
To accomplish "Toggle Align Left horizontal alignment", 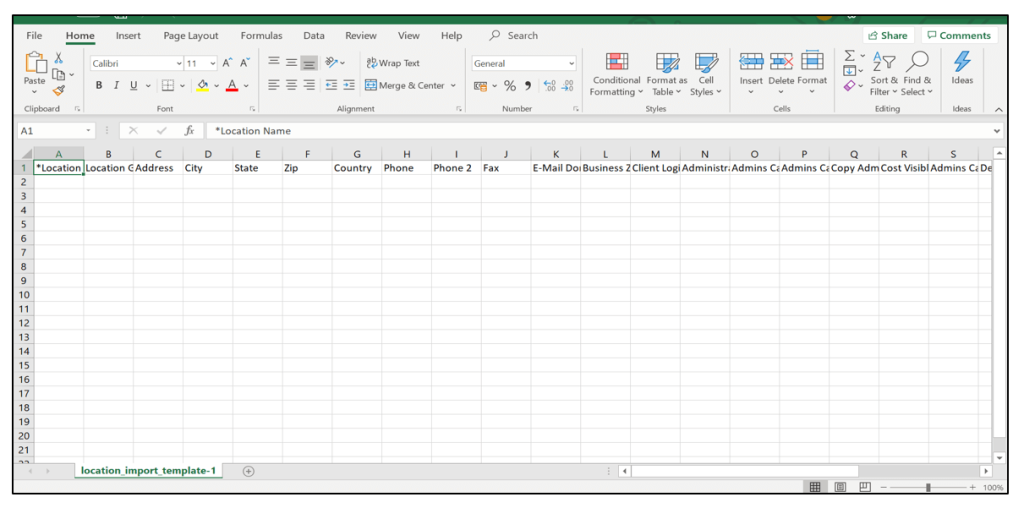I will (274, 86).
